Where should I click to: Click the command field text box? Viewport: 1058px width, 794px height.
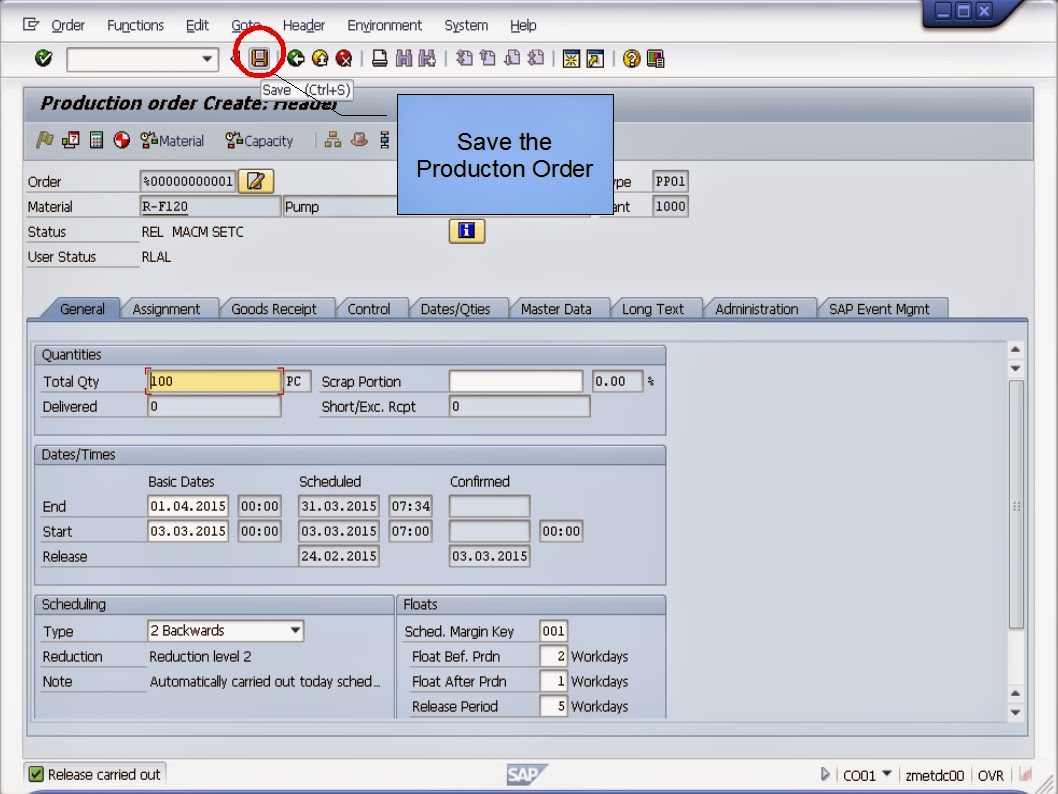click(134, 59)
